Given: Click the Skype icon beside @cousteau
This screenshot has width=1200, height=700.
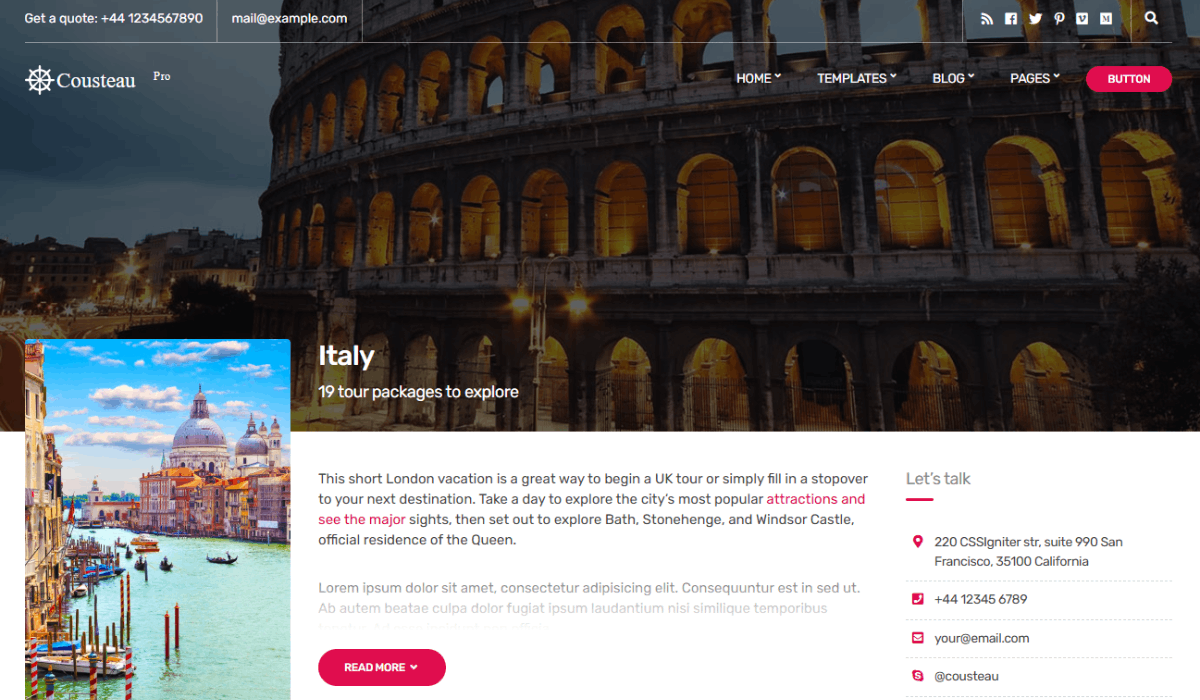Looking at the screenshot, I should click(x=918, y=676).
